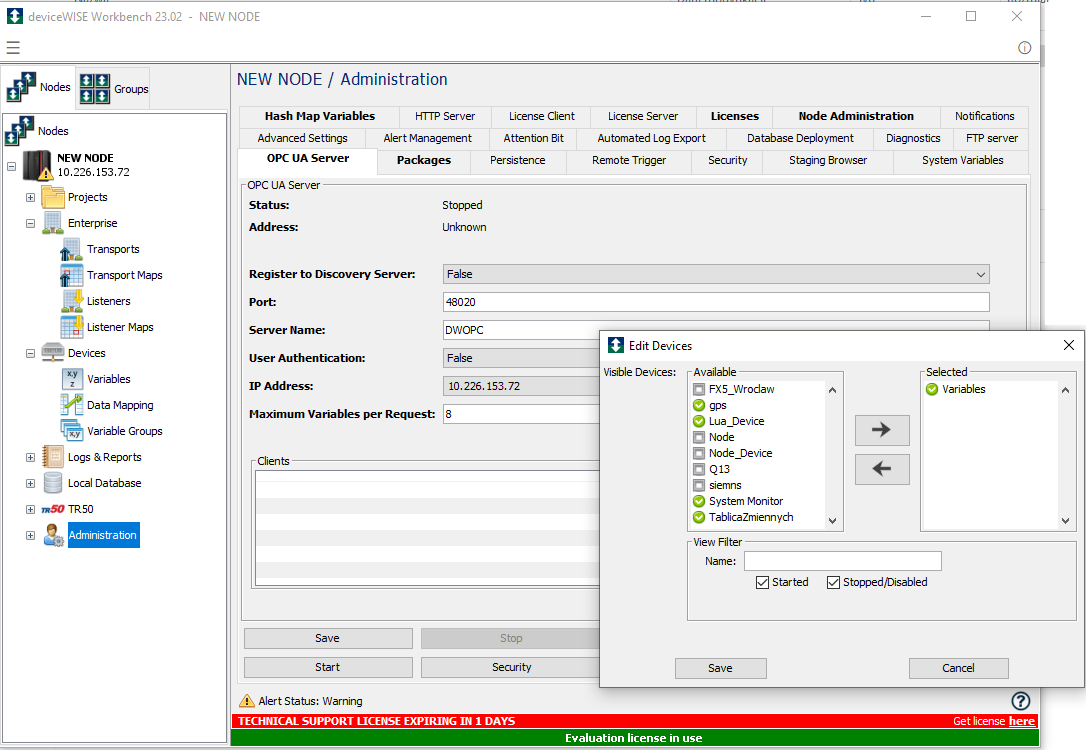Toggle the Node device checkbox

699,437
